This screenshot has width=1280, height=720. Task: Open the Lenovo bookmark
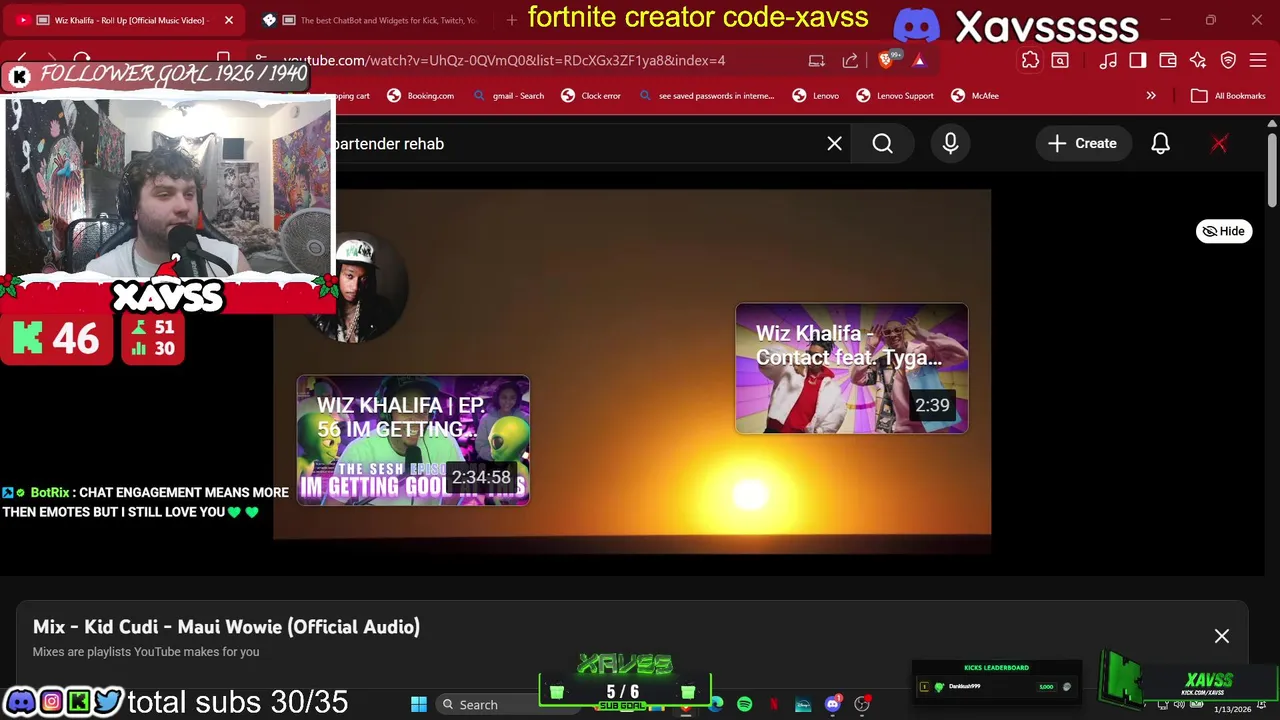click(816, 96)
